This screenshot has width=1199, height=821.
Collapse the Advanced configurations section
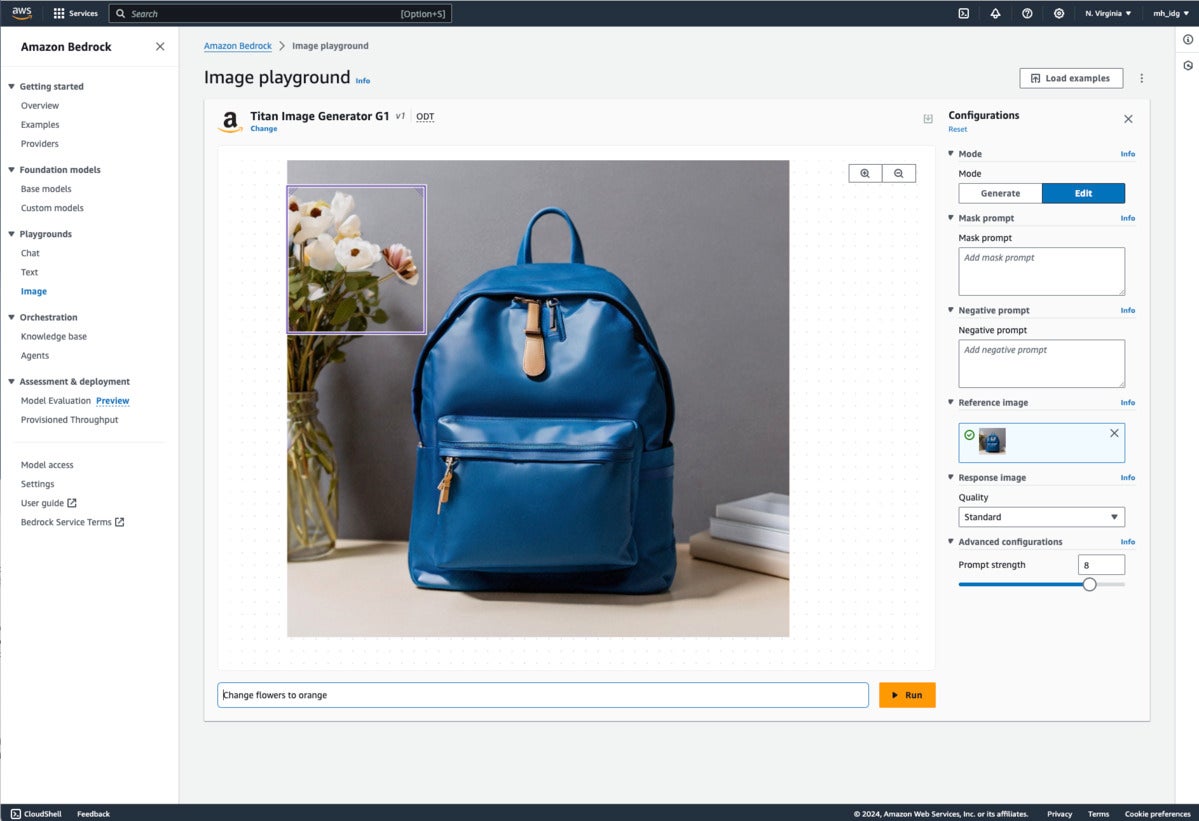(950, 541)
